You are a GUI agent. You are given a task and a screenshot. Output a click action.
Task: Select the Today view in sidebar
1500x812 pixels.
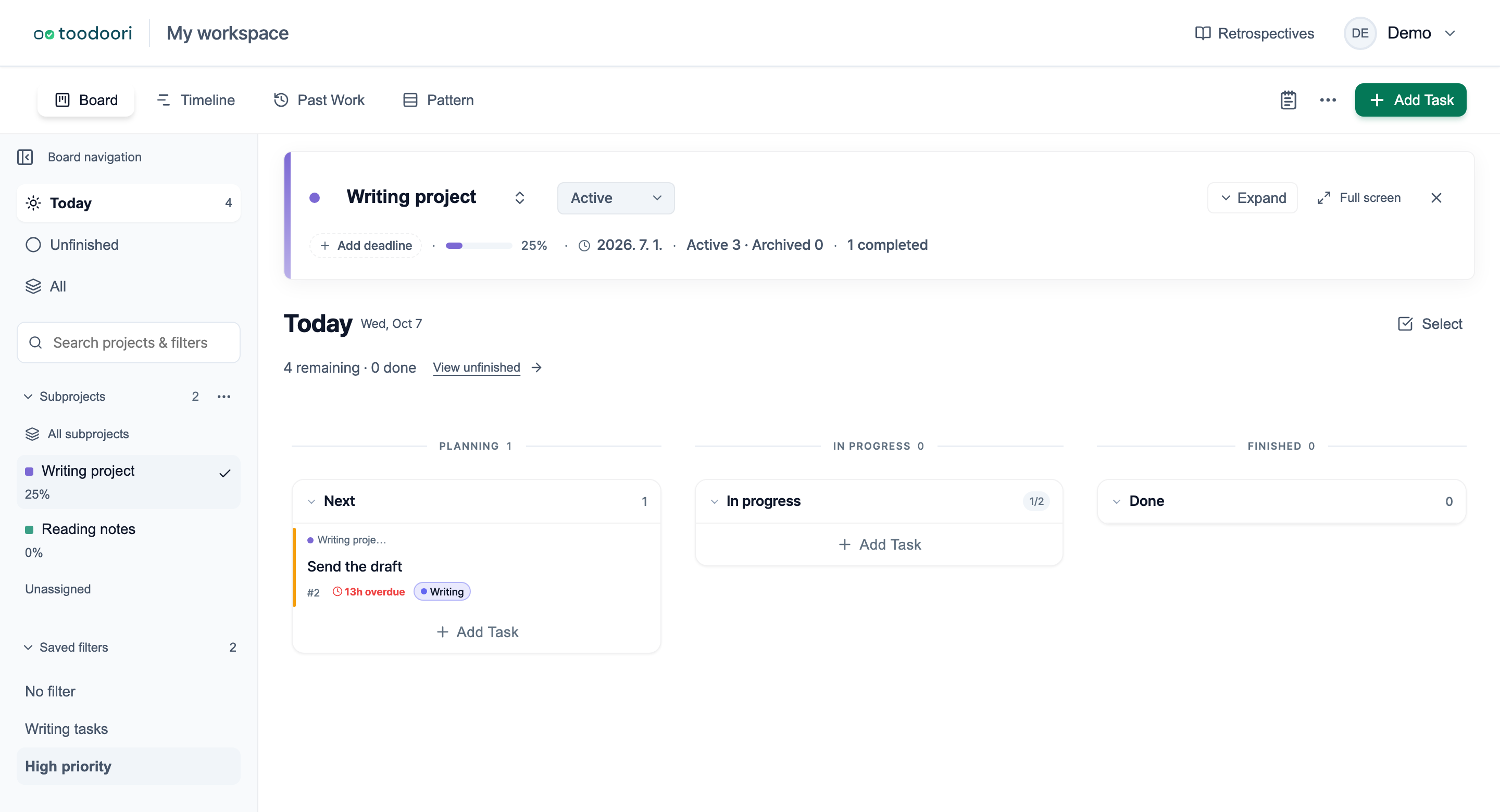129,203
